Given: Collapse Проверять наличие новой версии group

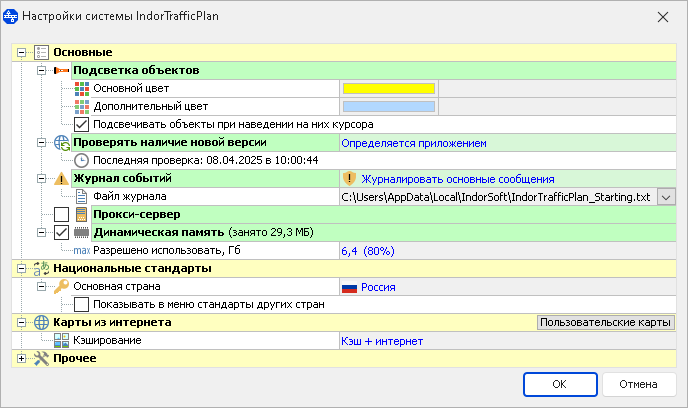Looking at the screenshot, I should coord(41,143).
